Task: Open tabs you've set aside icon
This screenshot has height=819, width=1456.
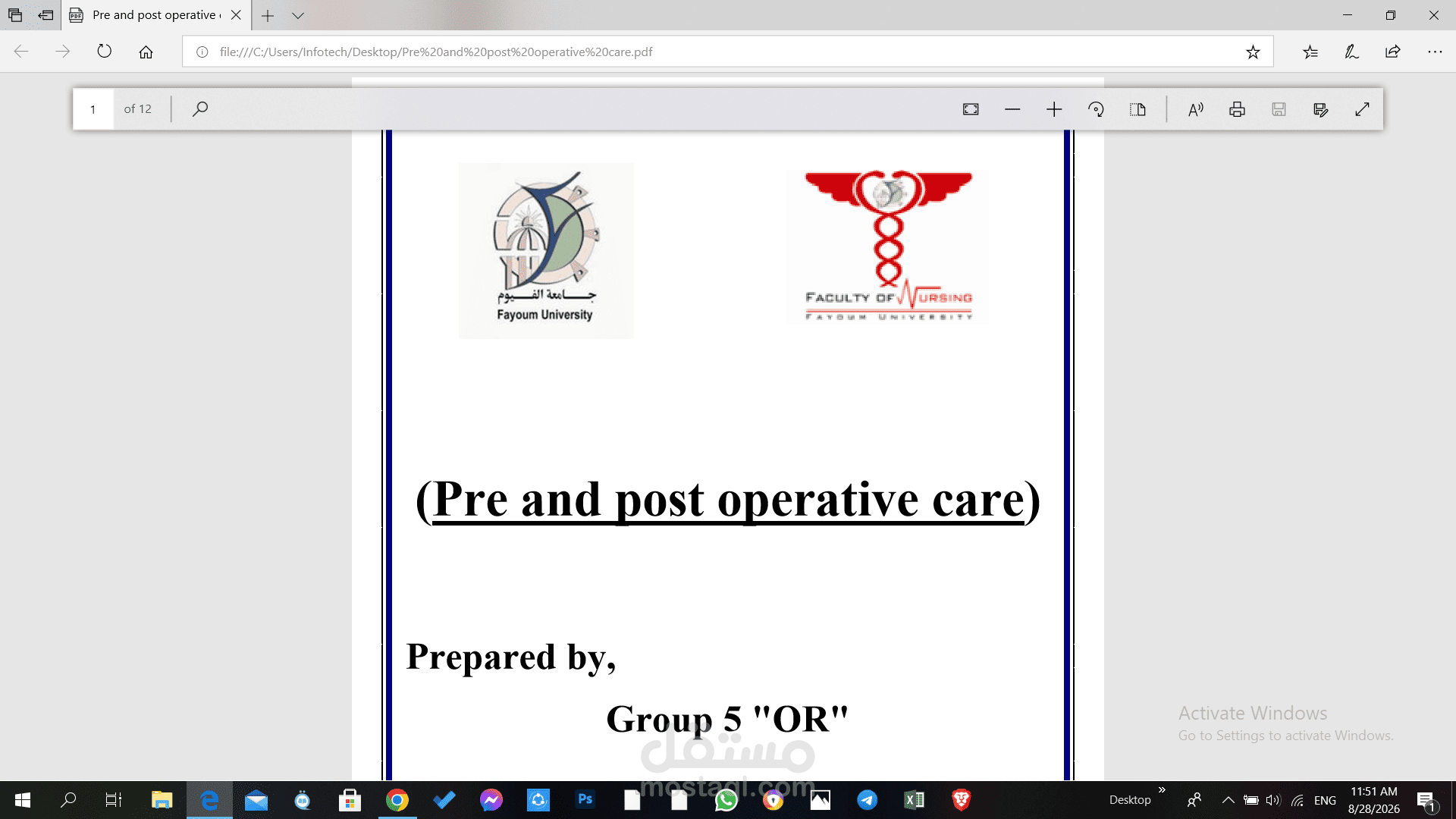Action: 15,15
